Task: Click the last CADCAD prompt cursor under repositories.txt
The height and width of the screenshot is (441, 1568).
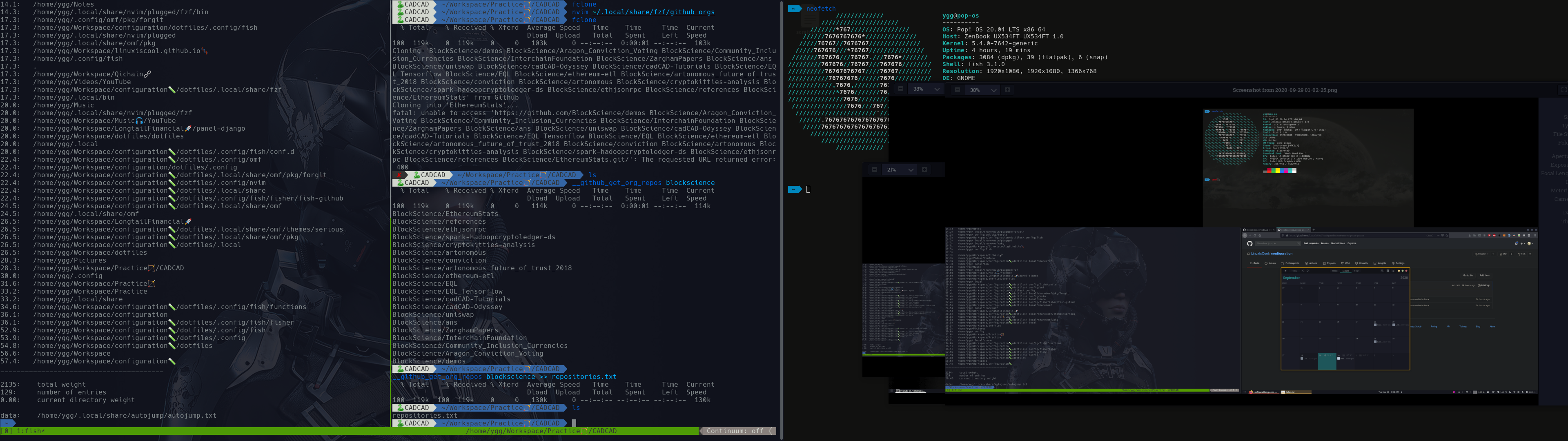Action: 574,423
